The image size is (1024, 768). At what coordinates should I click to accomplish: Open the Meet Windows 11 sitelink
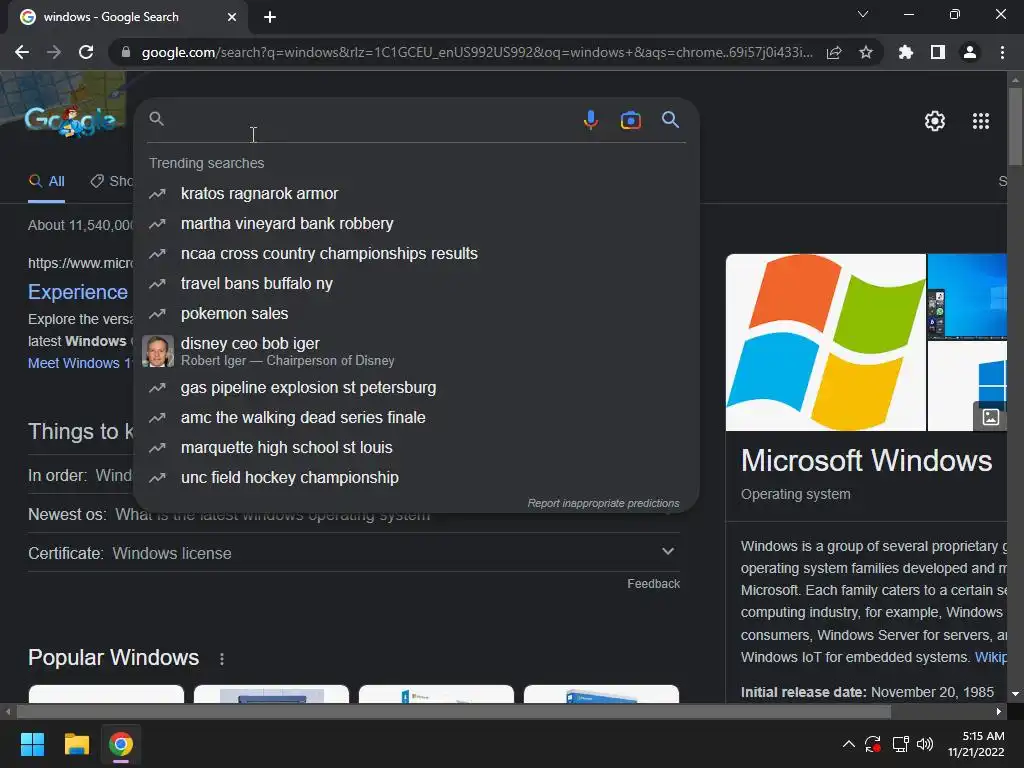[80, 363]
